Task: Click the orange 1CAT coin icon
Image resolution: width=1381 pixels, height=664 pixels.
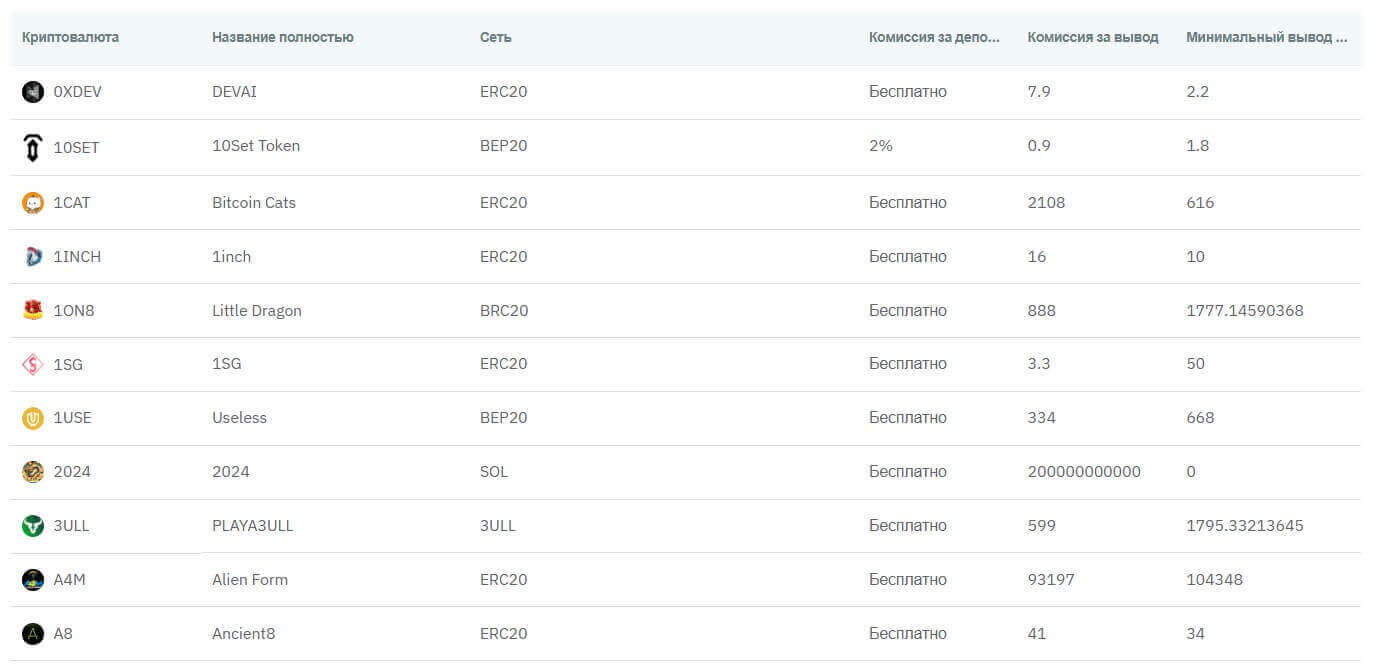Action: (x=33, y=203)
